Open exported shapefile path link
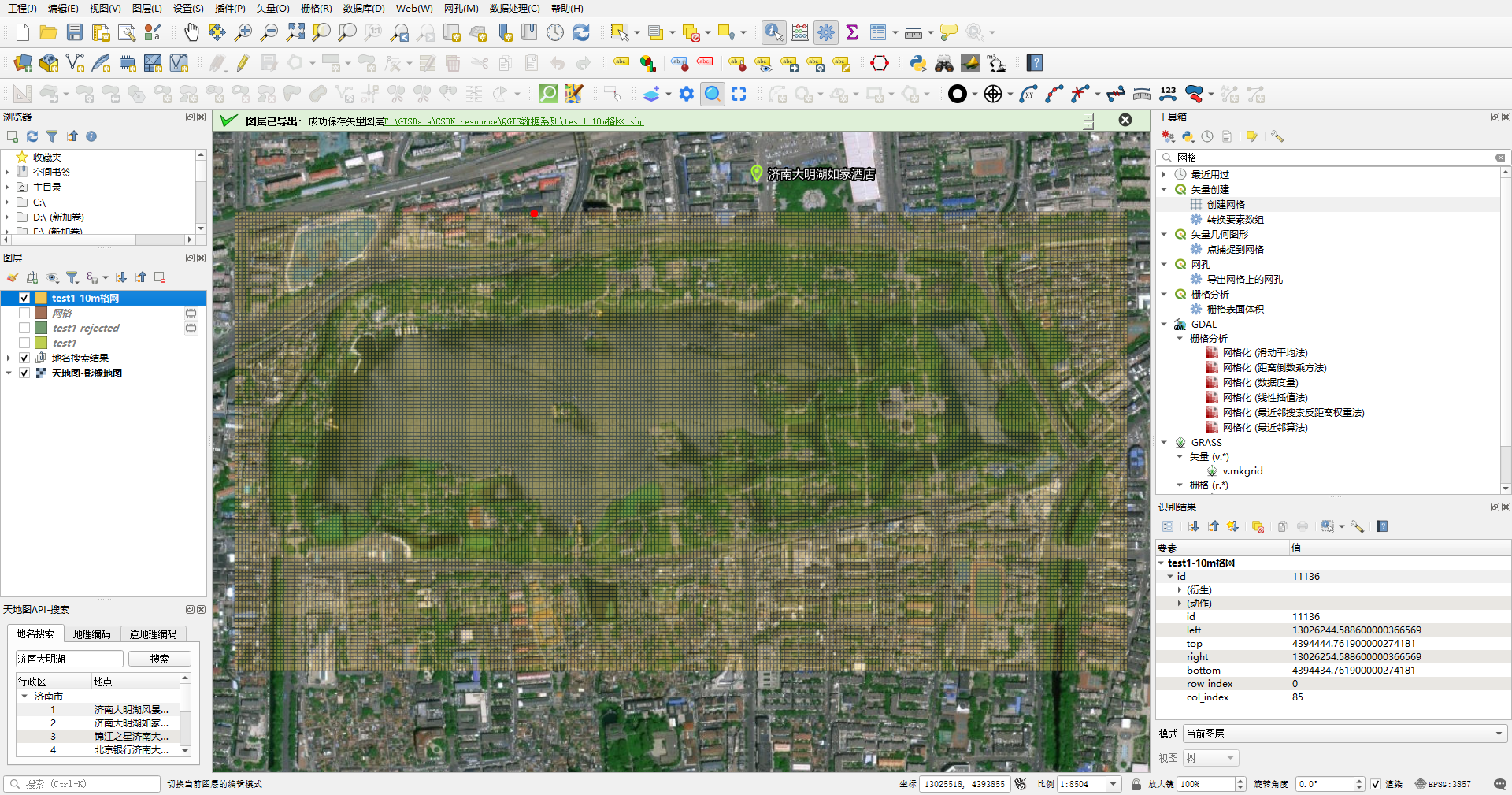 click(514, 121)
